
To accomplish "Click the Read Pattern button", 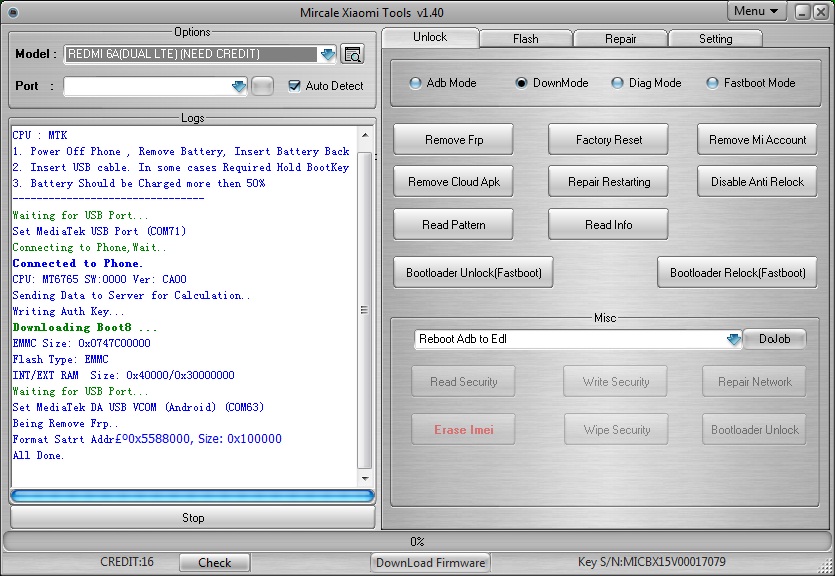I will click(454, 225).
